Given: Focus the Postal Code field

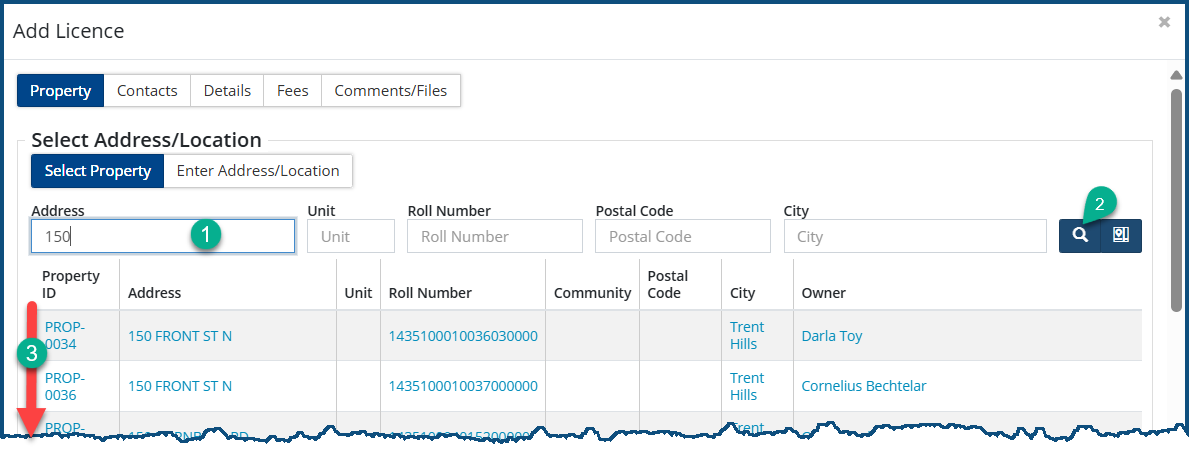Looking at the screenshot, I should coord(682,237).
